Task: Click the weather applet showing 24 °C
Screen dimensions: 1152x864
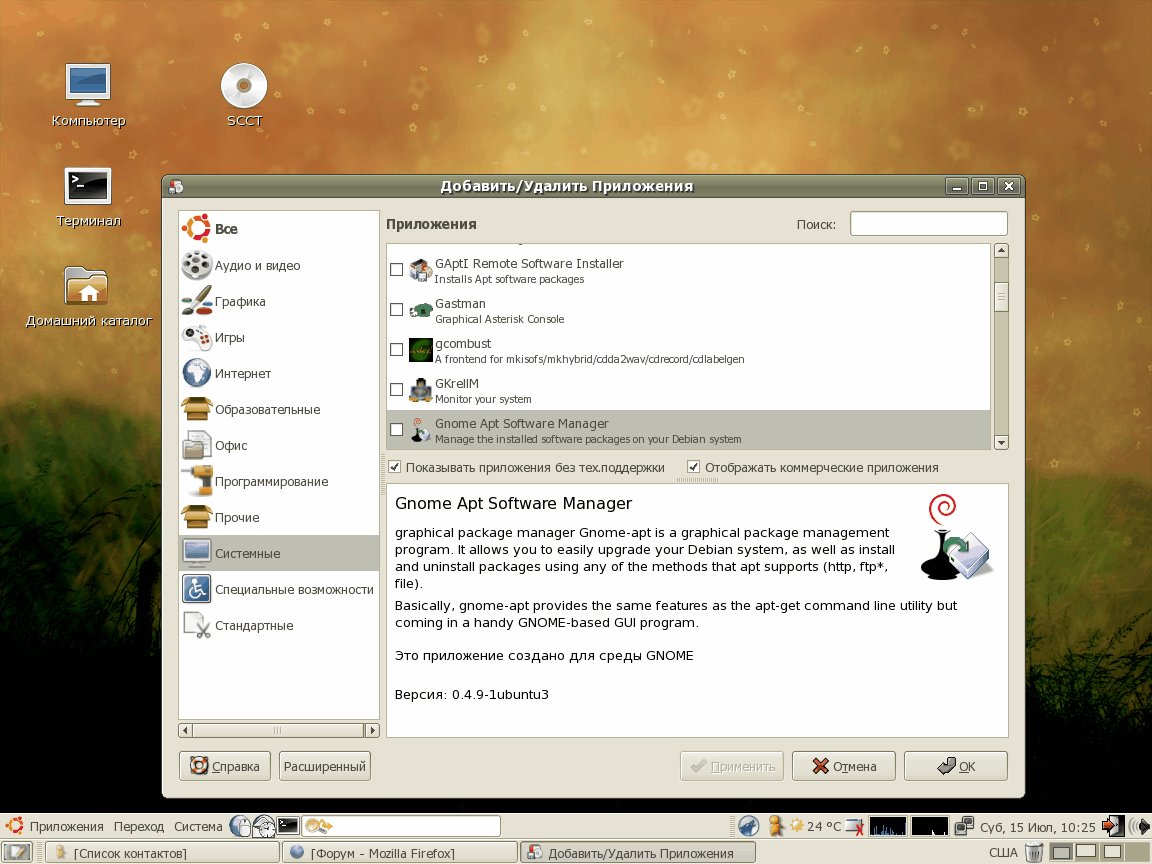Action: pos(815,826)
